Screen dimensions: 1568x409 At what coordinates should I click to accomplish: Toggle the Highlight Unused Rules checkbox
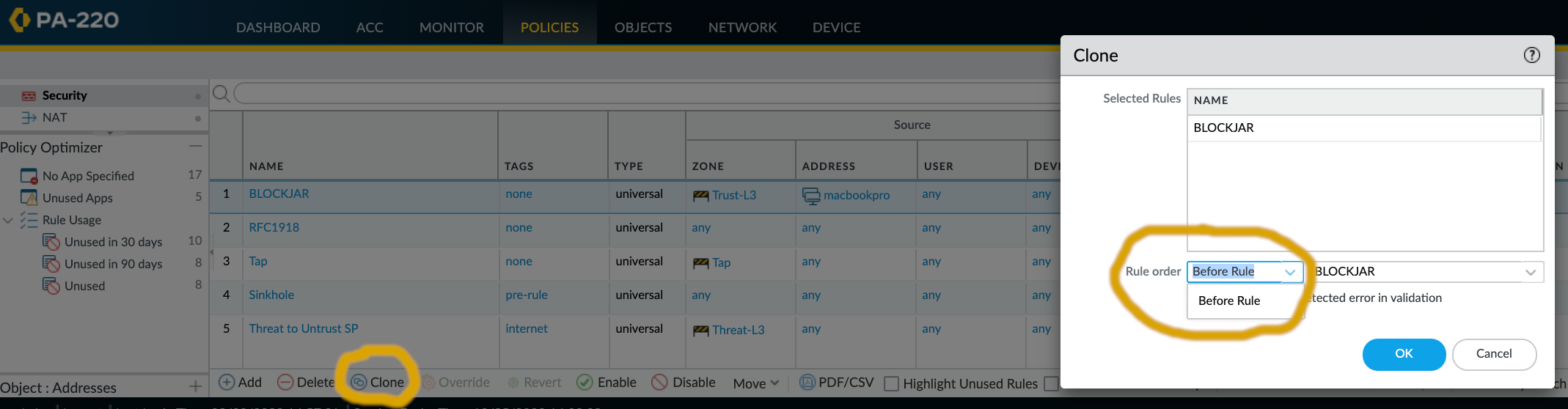pos(891,383)
